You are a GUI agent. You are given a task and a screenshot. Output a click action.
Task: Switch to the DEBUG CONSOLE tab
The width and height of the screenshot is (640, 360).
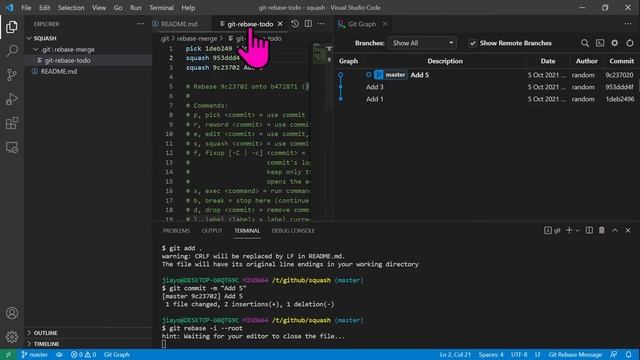click(293, 231)
